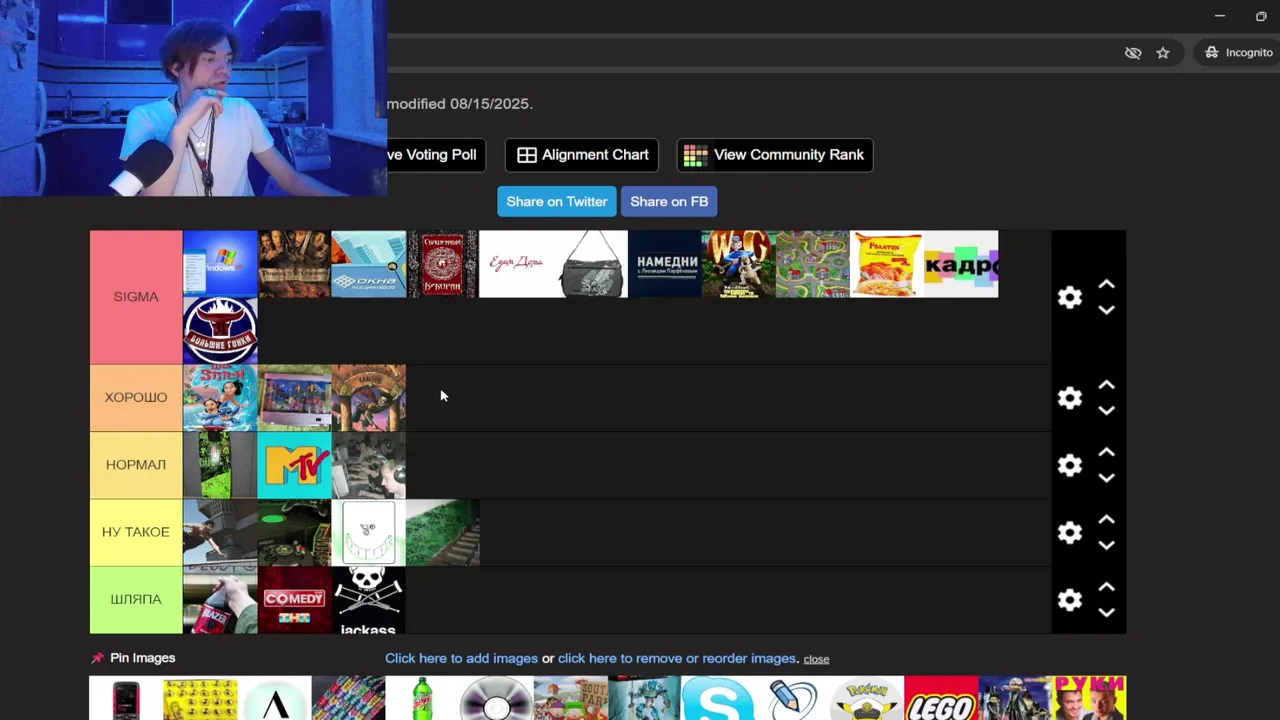The width and height of the screenshot is (1280, 720).
Task: Move ХОРОШО tier down with chevron
Action: [x=1106, y=411]
